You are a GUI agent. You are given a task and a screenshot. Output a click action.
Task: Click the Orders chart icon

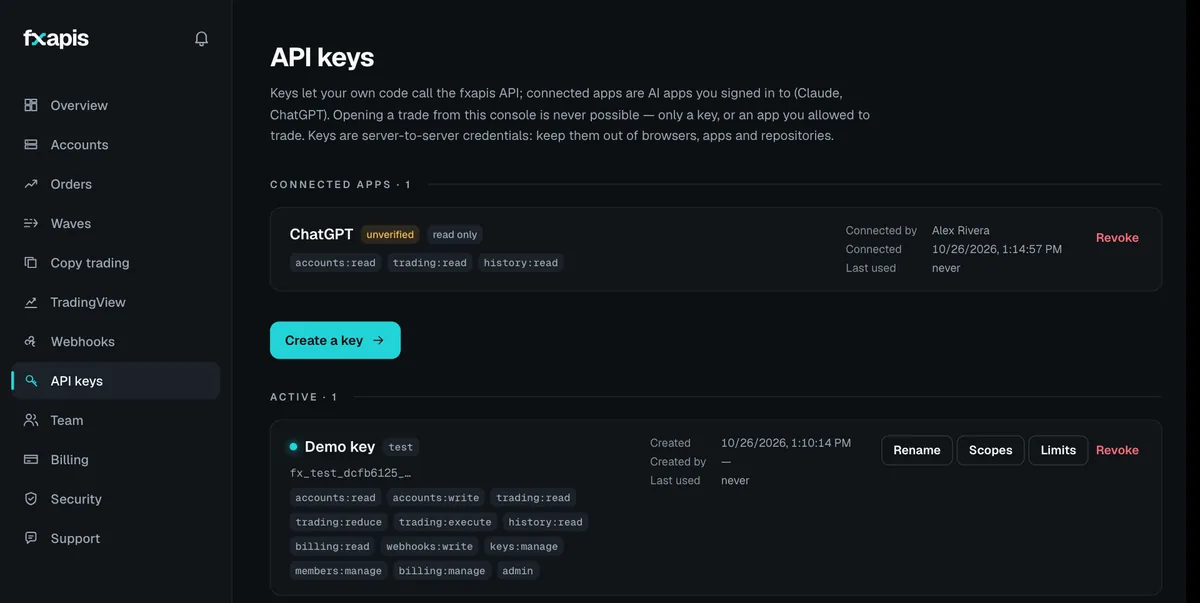click(x=31, y=184)
